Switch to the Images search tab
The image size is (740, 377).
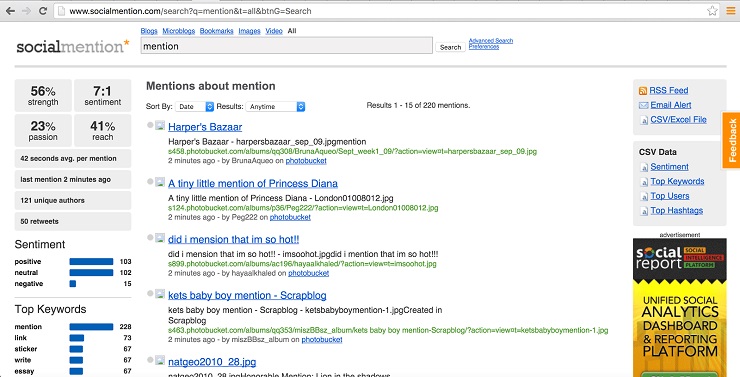point(249,31)
